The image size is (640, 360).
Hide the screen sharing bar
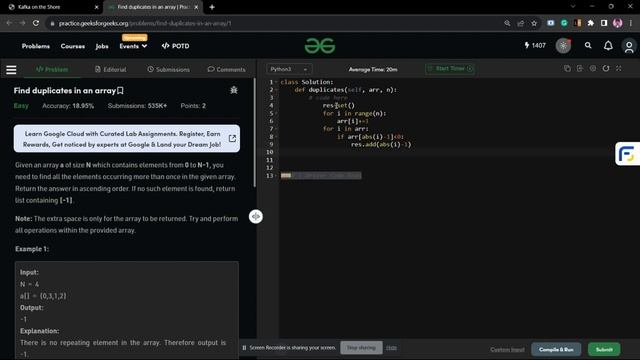pos(391,348)
